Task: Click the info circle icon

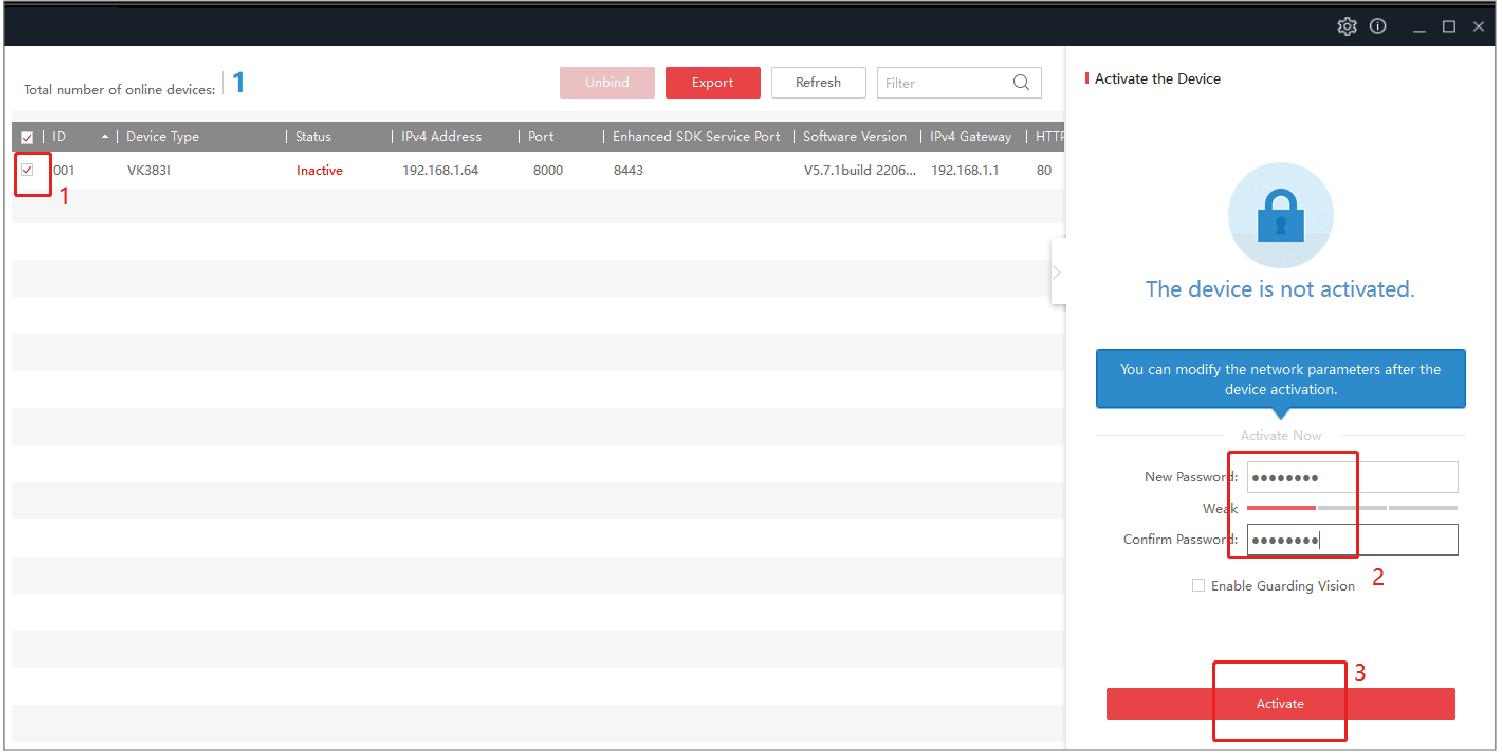Action: pyautogui.click(x=1378, y=26)
